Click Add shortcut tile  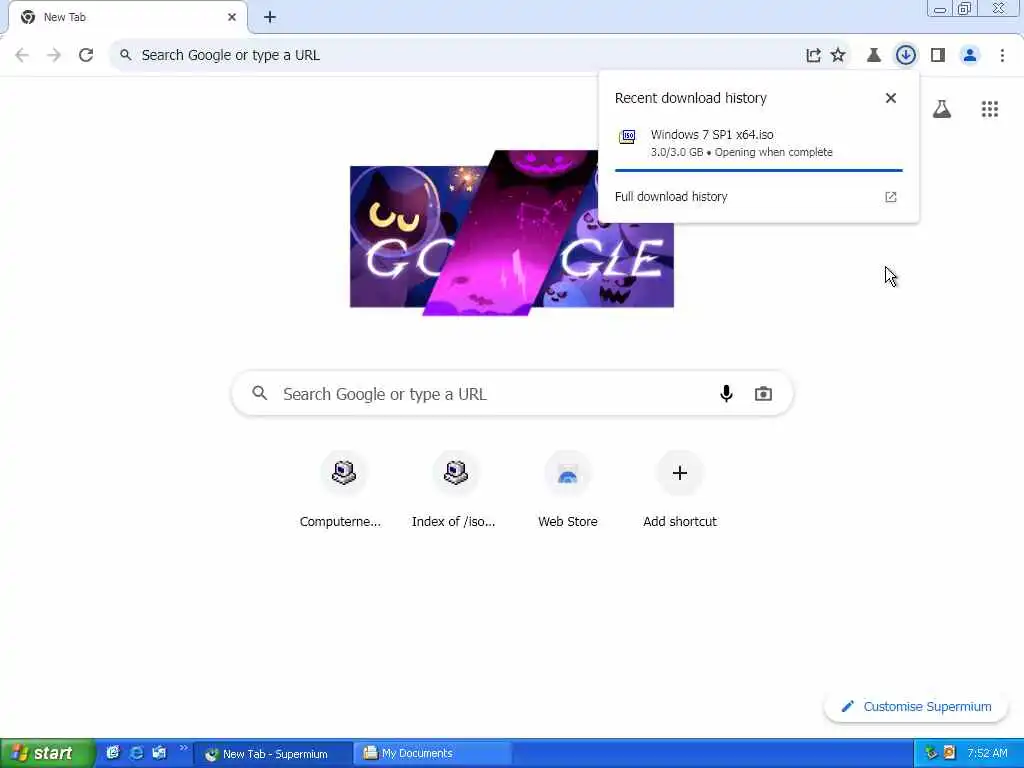tap(680, 490)
